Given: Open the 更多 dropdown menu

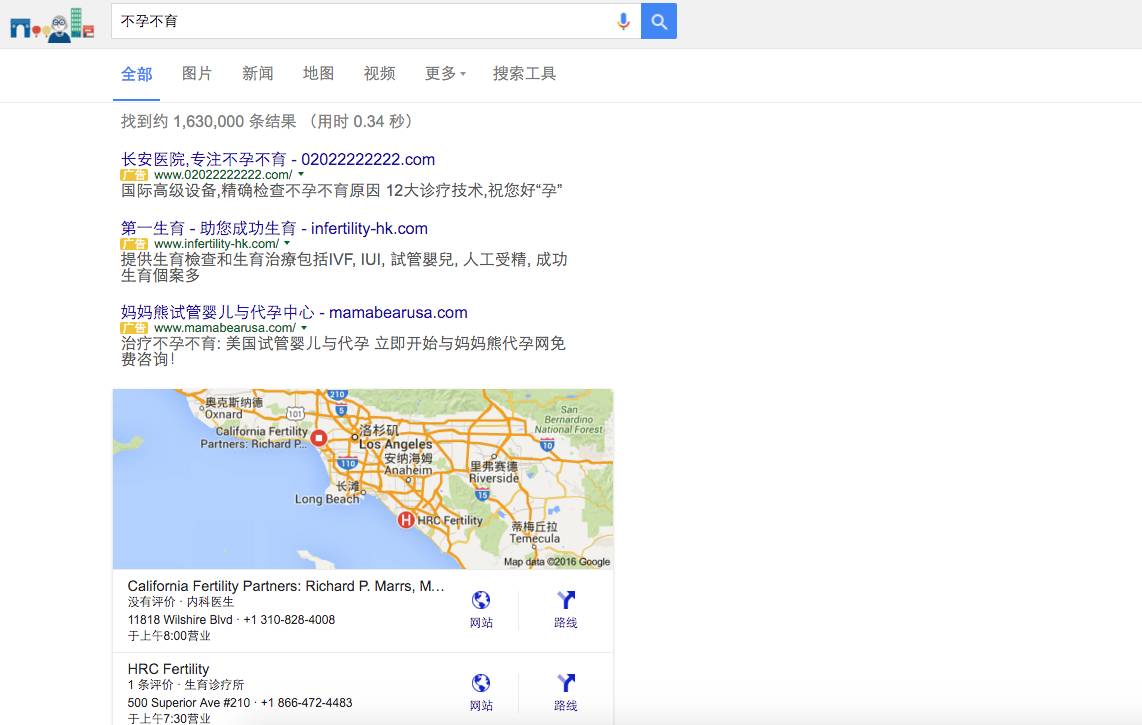Looking at the screenshot, I should pyautogui.click(x=445, y=74).
